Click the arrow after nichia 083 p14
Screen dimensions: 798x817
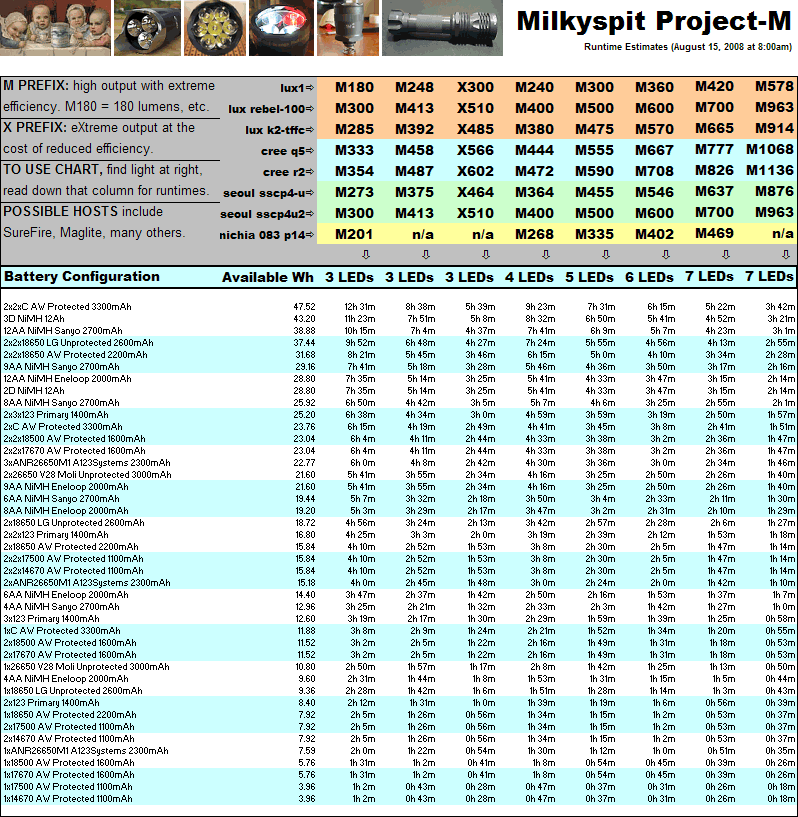coord(309,235)
